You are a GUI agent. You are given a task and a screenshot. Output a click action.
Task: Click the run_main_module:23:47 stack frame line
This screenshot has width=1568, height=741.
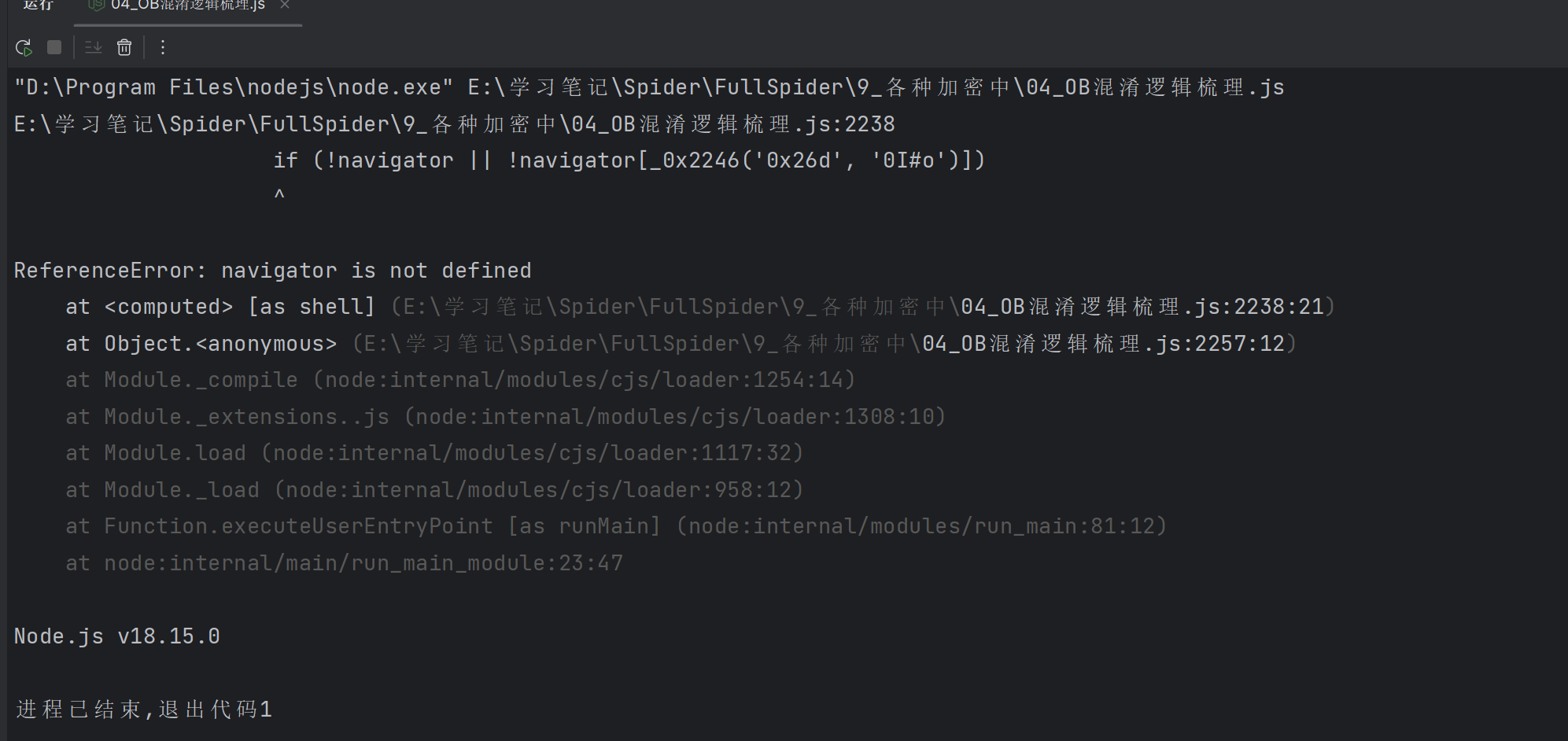(x=344, y=563)
